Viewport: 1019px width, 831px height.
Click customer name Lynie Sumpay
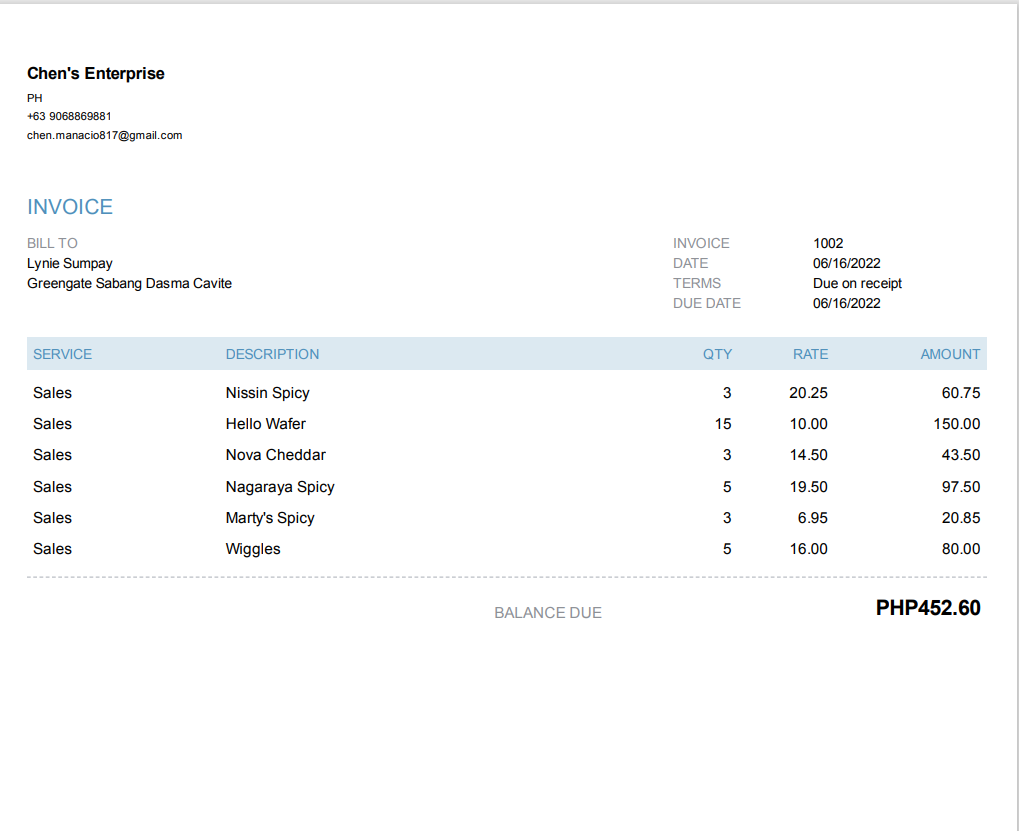[x=70, y=263]
